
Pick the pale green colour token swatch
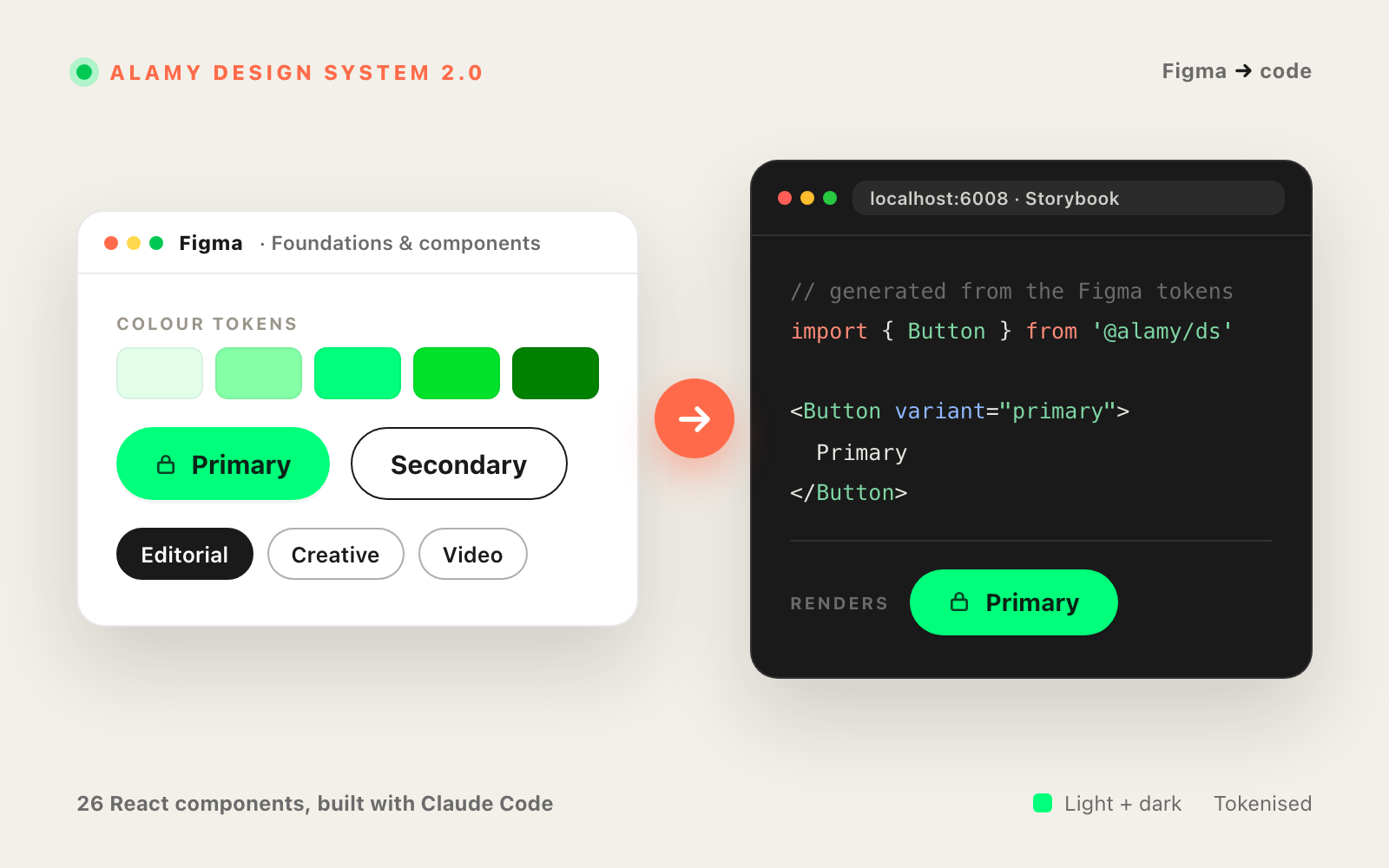259,373
